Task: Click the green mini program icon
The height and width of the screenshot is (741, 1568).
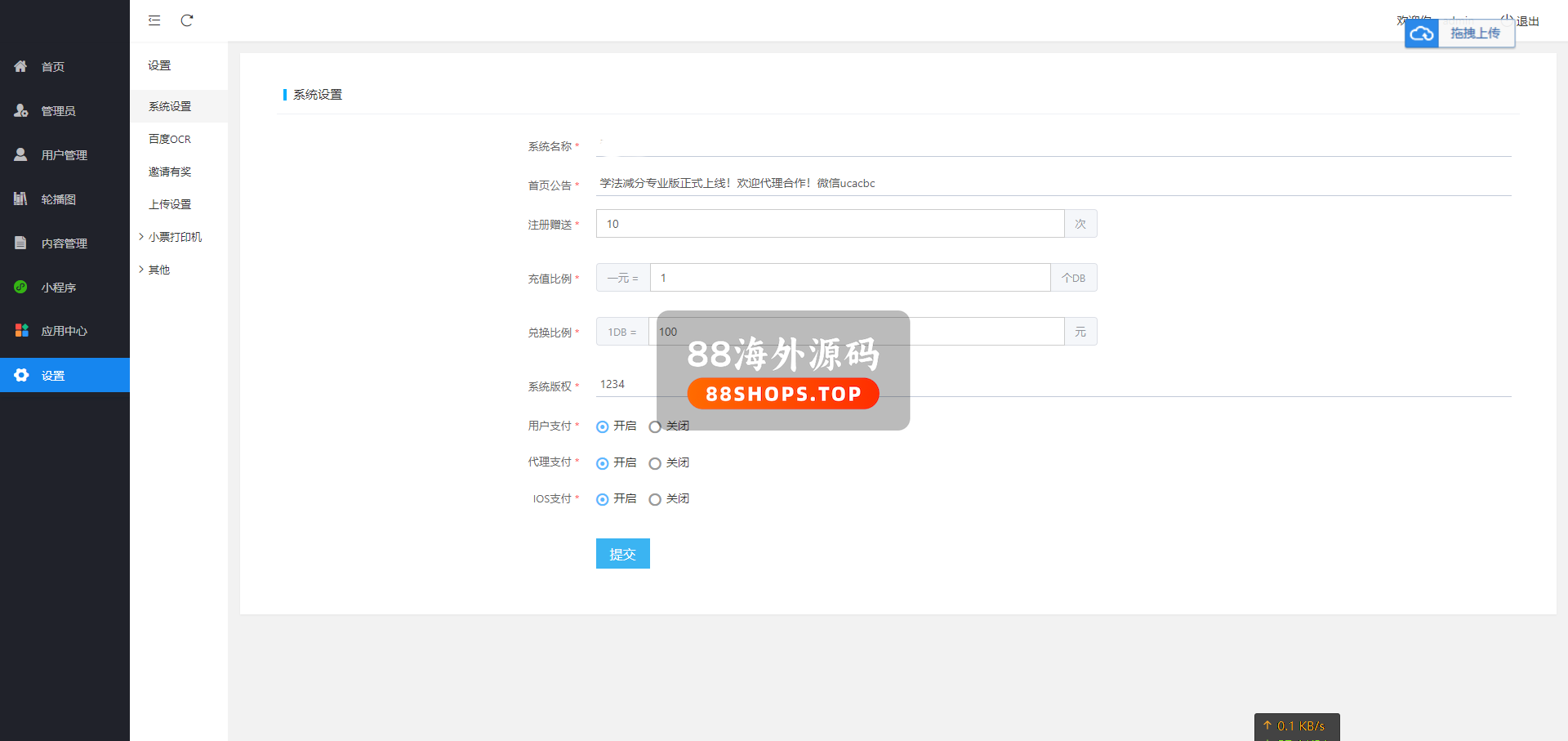Action: 21,287
